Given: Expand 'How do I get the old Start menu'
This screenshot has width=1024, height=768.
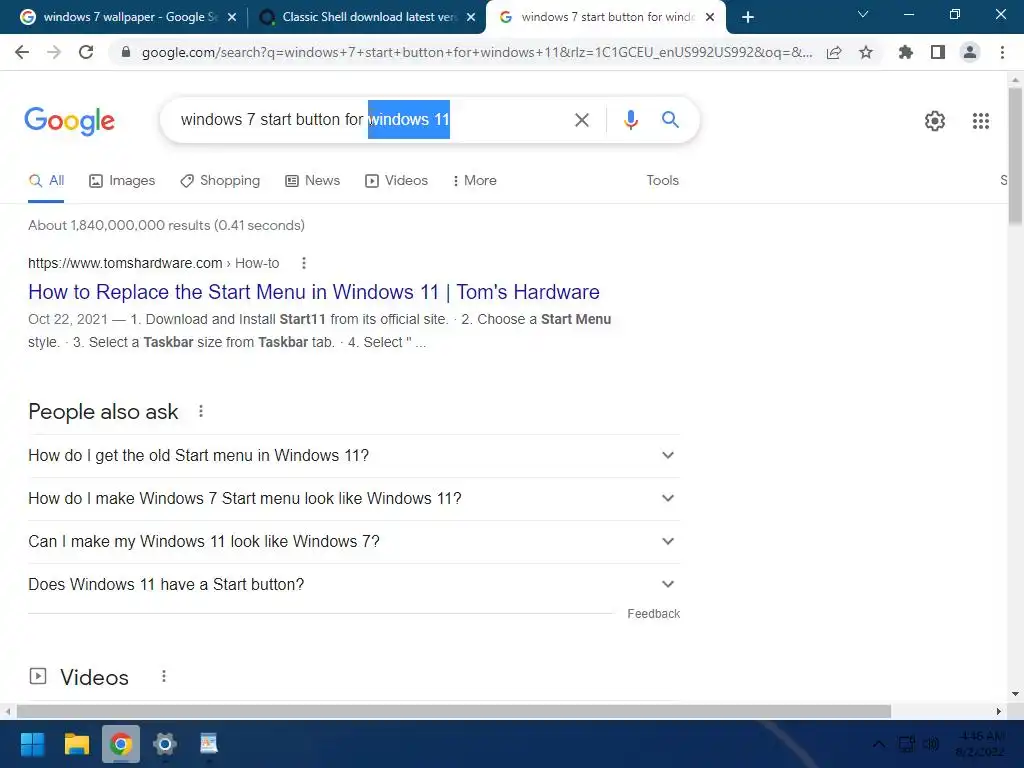Looking at the screenshot, I should [x=354, y=455].
